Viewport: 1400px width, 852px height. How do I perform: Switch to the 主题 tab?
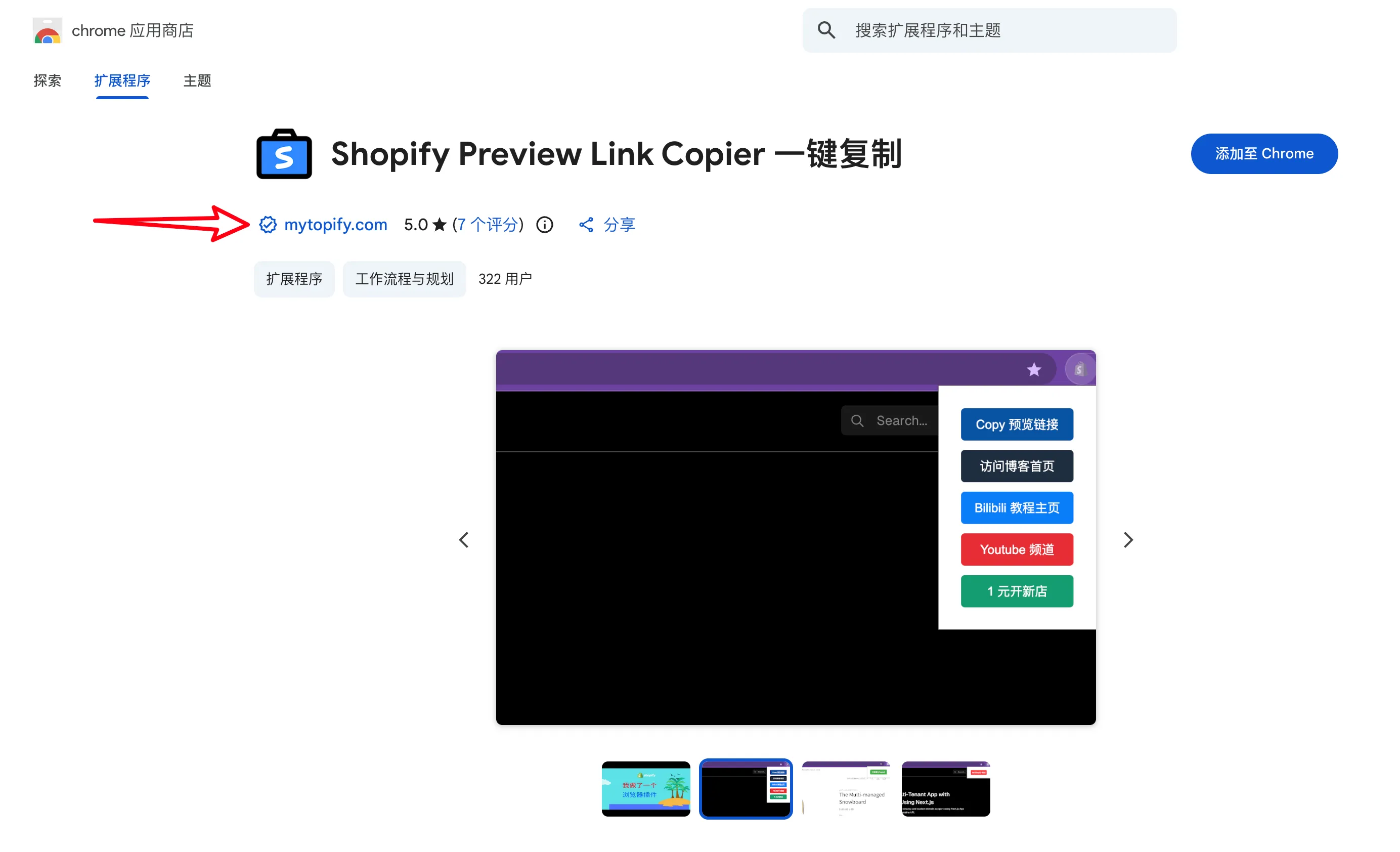tap(197, 81)
